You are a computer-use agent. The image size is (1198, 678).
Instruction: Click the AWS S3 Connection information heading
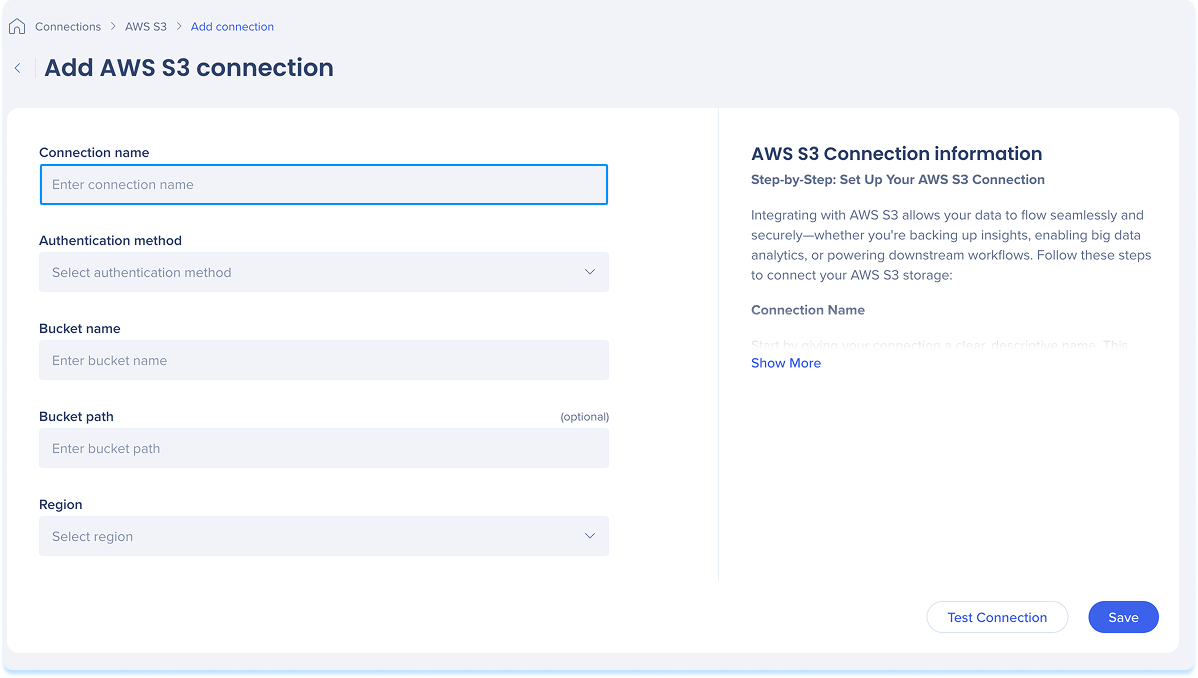click(x=896, y=154)
